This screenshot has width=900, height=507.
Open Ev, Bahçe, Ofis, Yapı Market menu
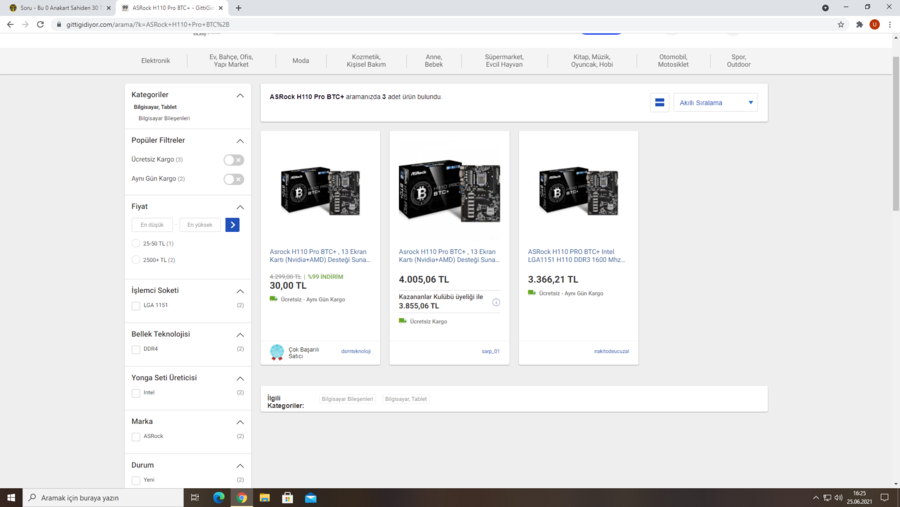click(x=231, y=61)
